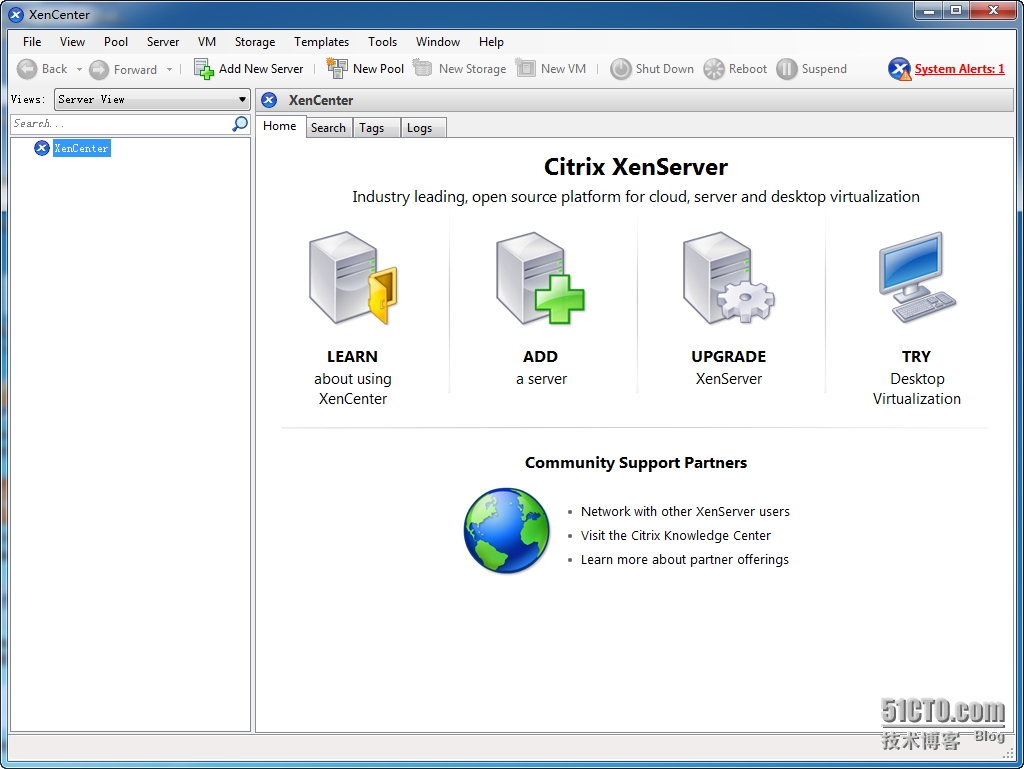Viewport: 1024px width, 769px height.
Task: Click into the Search input field
Action: pos(121,123)
